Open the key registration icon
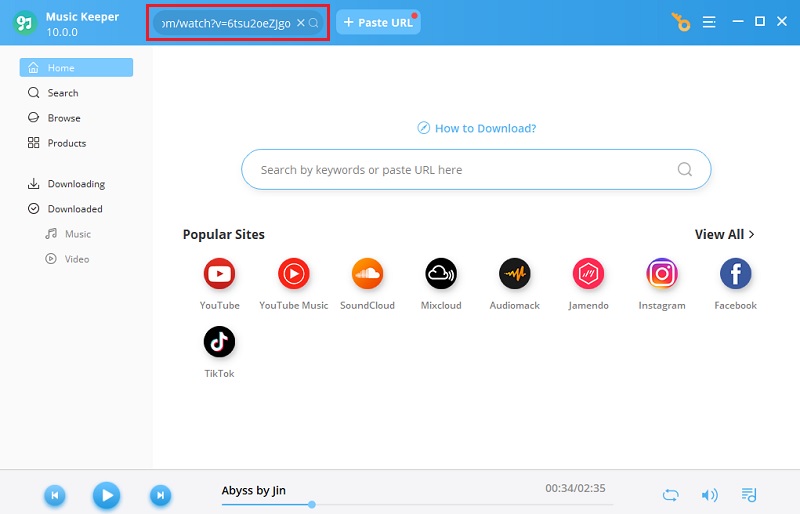The width and height of the screenshot is (800, 514). tap(681, 22)
